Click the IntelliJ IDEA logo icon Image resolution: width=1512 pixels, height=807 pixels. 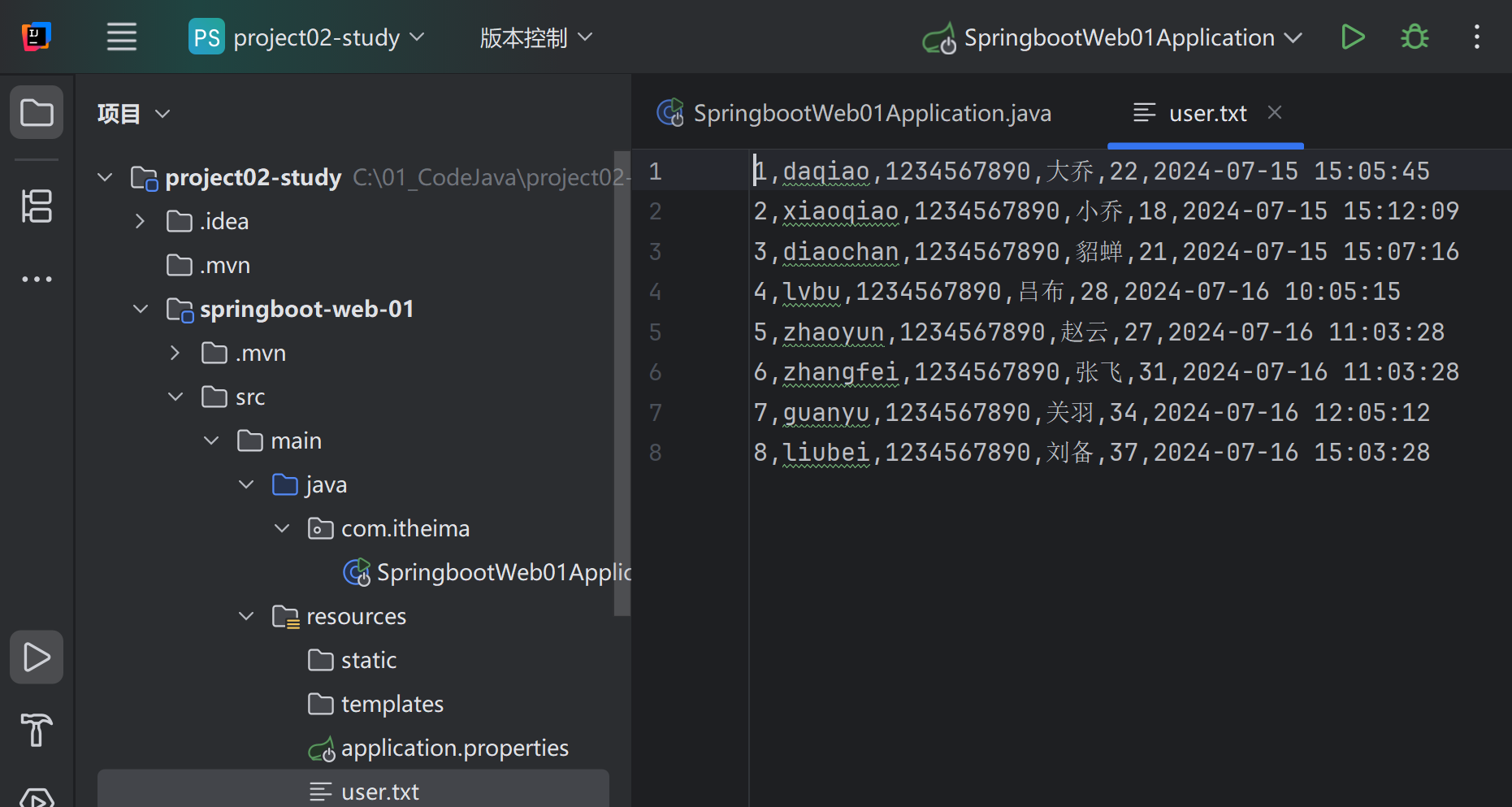36,37
